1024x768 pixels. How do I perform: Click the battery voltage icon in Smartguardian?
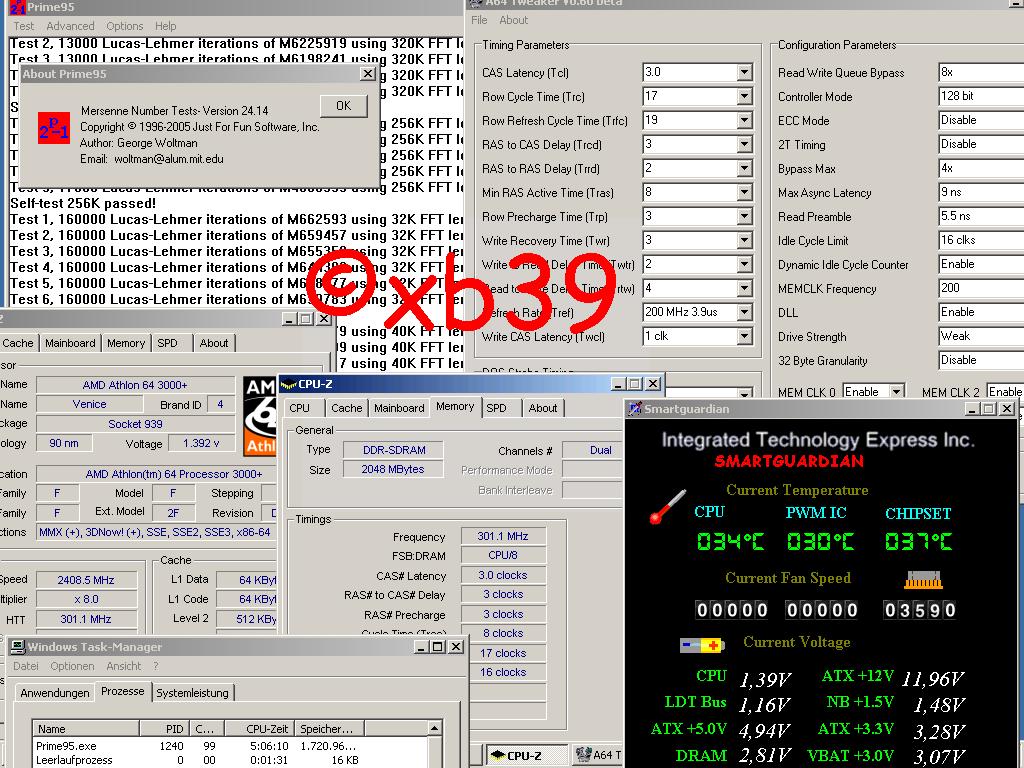tap(702, 645)
